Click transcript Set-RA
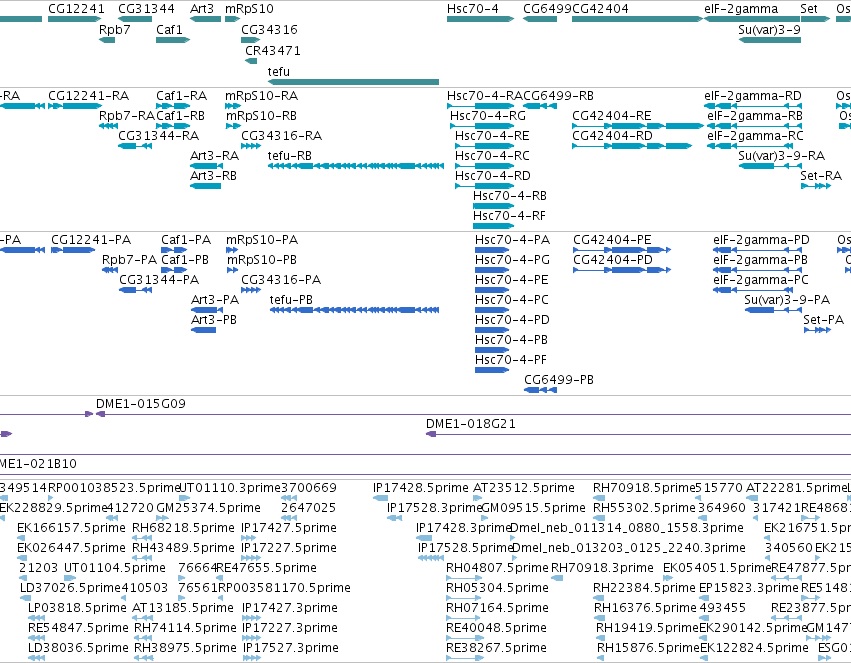This screenshot has height=663, width=851. tap(816, 186)
